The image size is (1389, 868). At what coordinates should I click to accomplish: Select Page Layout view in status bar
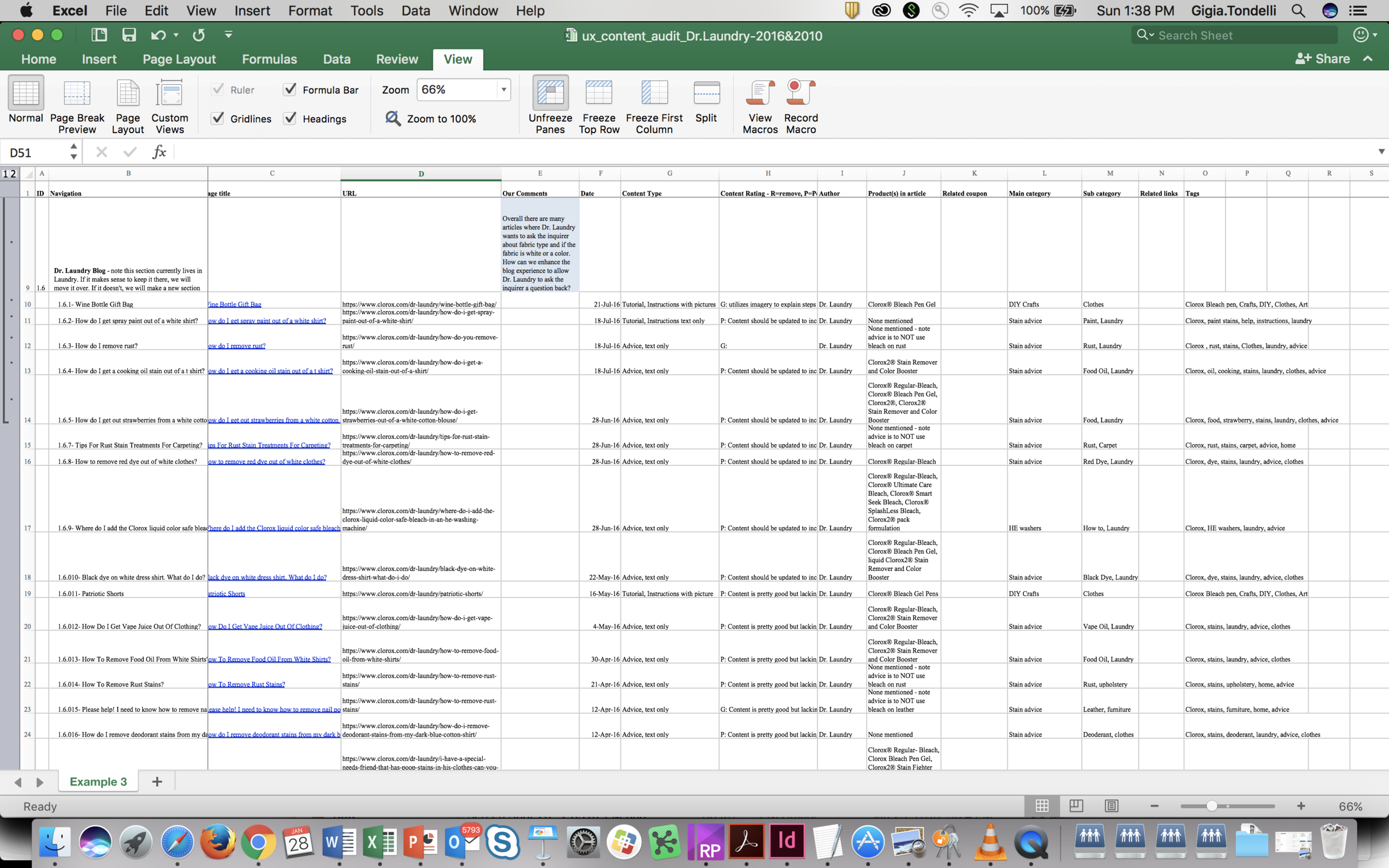pyautogui.click(x=1076, y=806)
